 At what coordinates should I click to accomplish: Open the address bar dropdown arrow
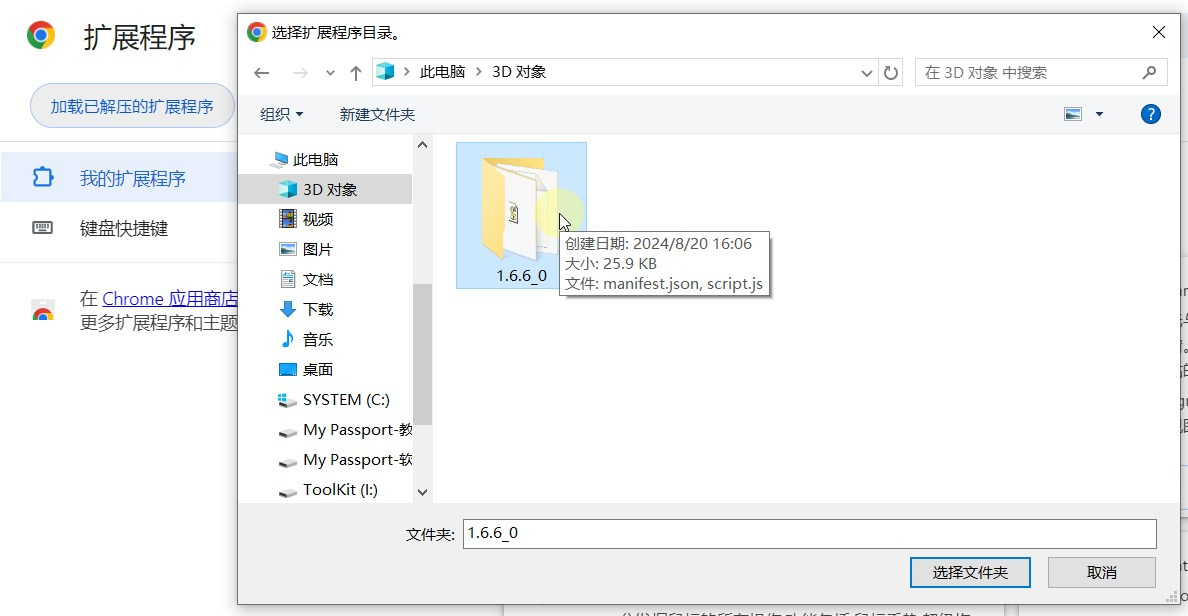866,71
